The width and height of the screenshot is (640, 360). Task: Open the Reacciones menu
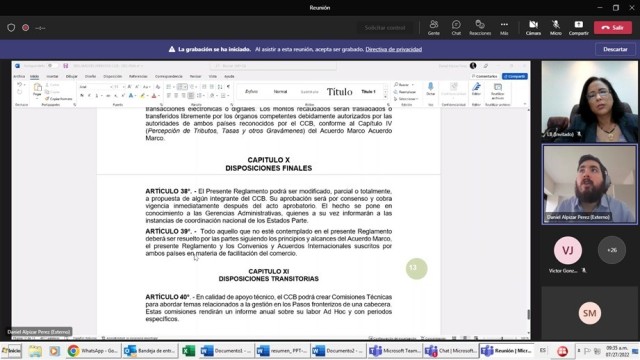click(480, 28)
